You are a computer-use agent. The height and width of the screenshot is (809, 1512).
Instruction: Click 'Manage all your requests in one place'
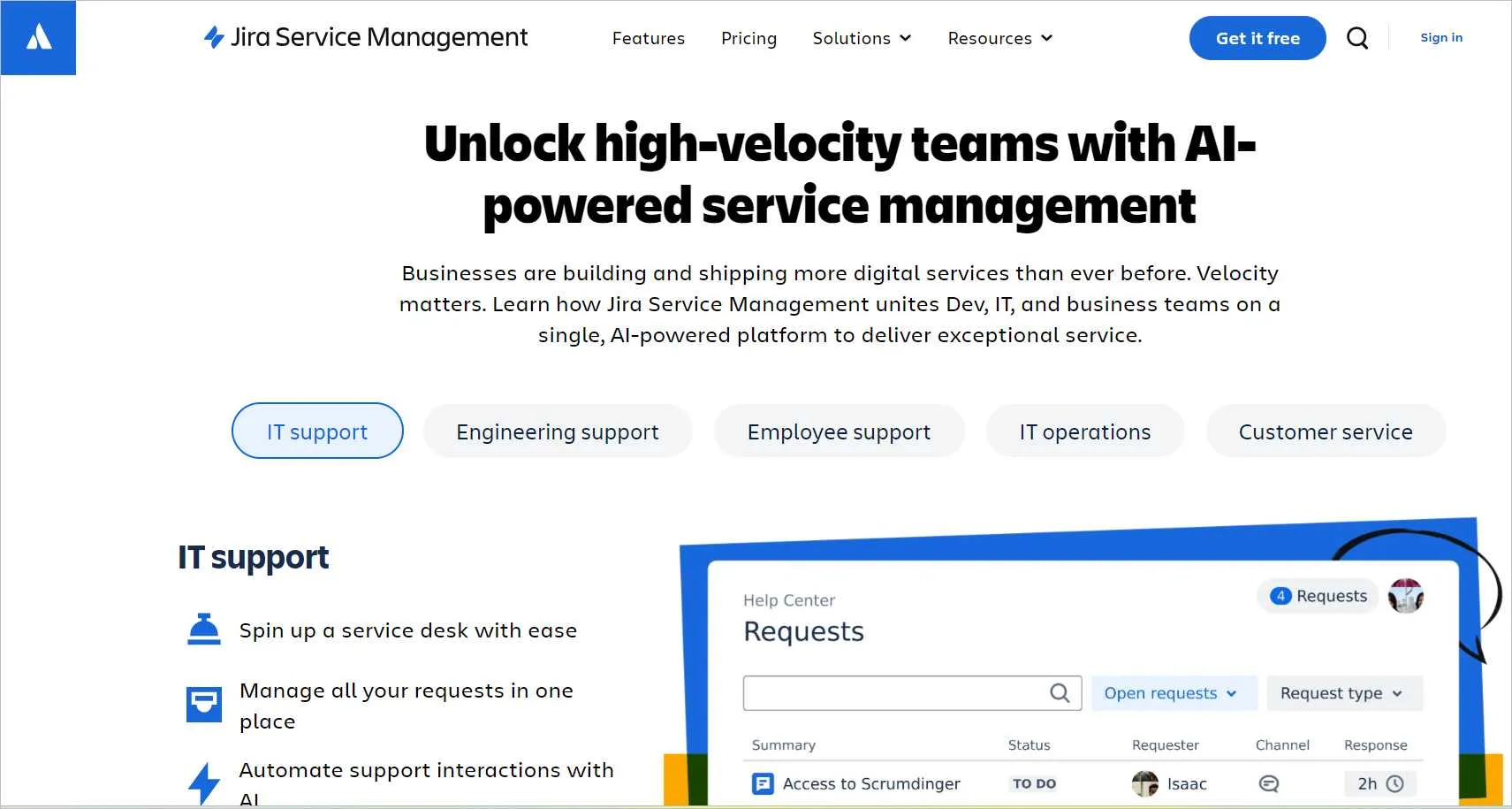406,706
